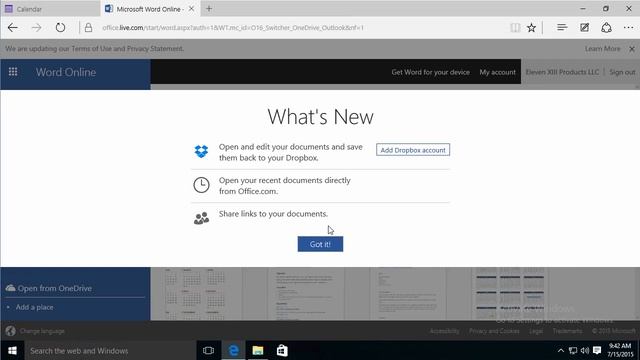Click the clock recent documents icon
The width and height of the screenshot is (640, 360).
tap(201, 185)
